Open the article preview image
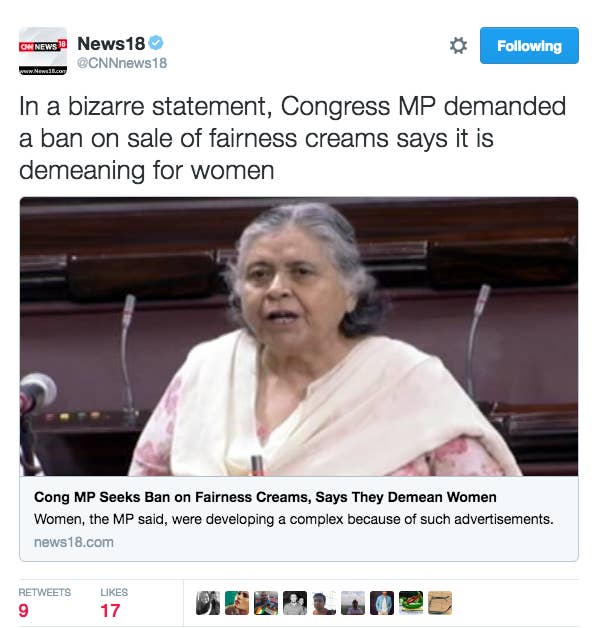Viewport: 600px width, 628px height. (x=299, y=336)
